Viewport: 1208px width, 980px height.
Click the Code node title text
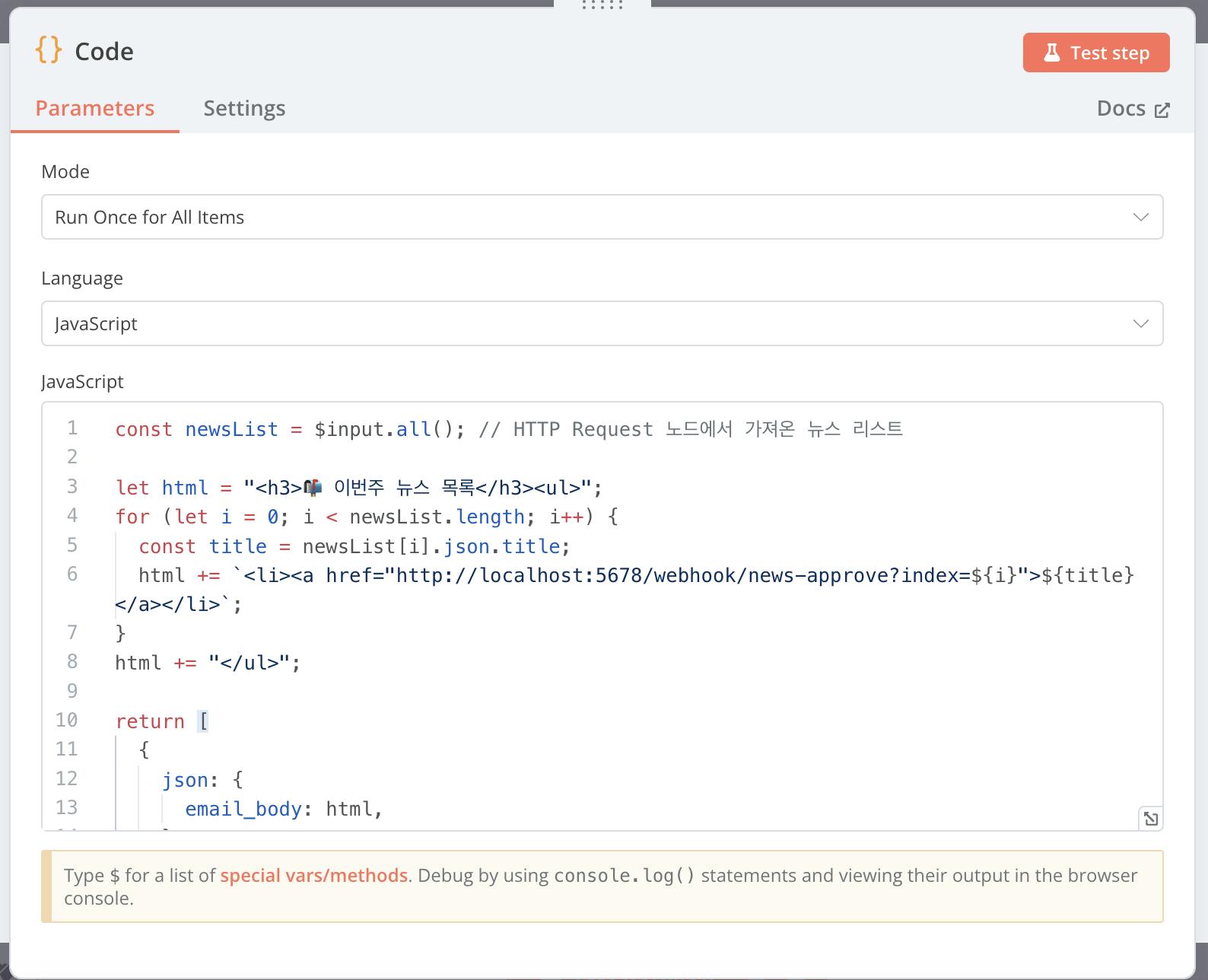[x=104, y=52]
